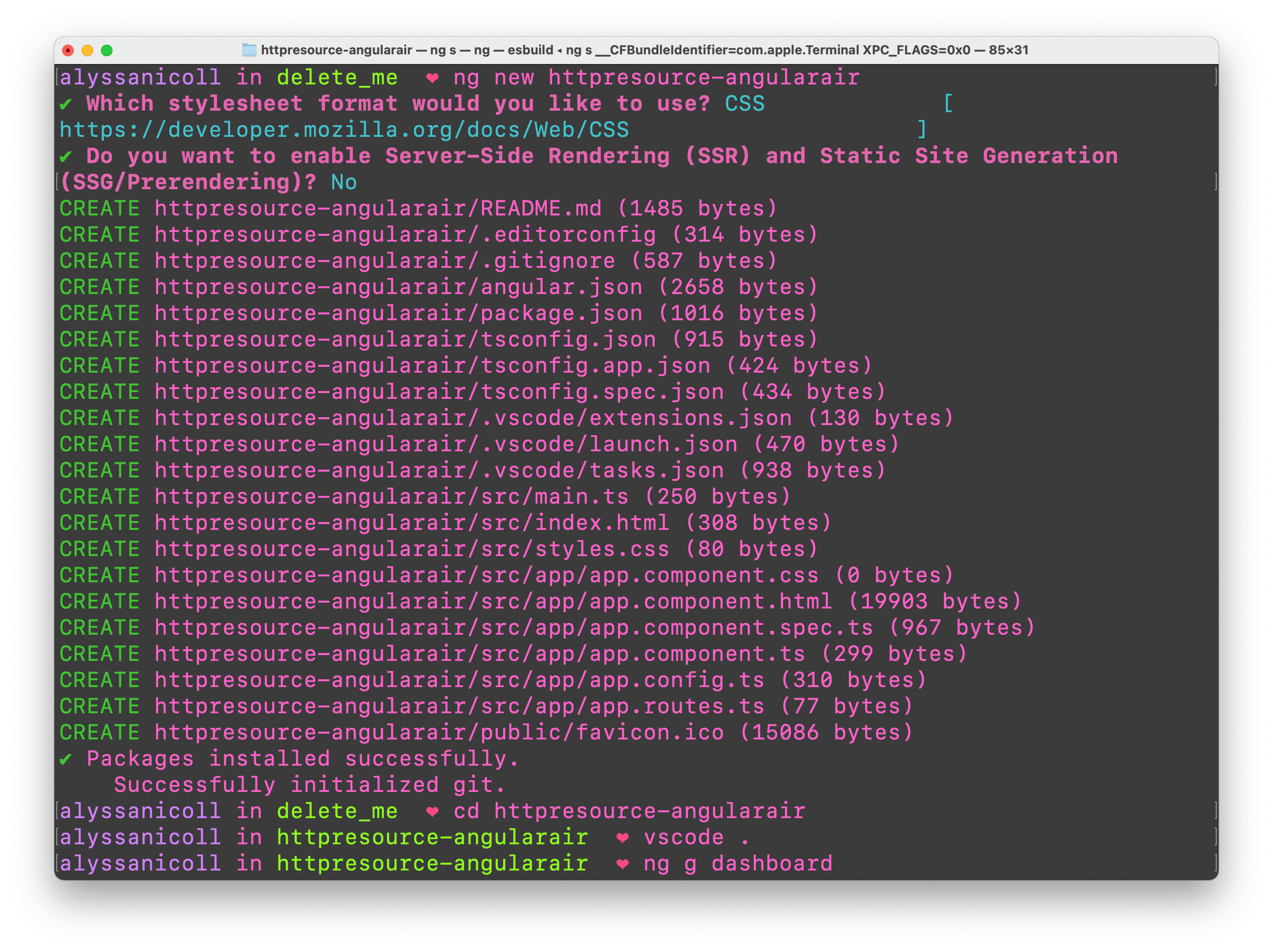Close the Terminal window with red button
Image resolution: width=1273 pixels, height=952 pixels.
pos(68,50)
